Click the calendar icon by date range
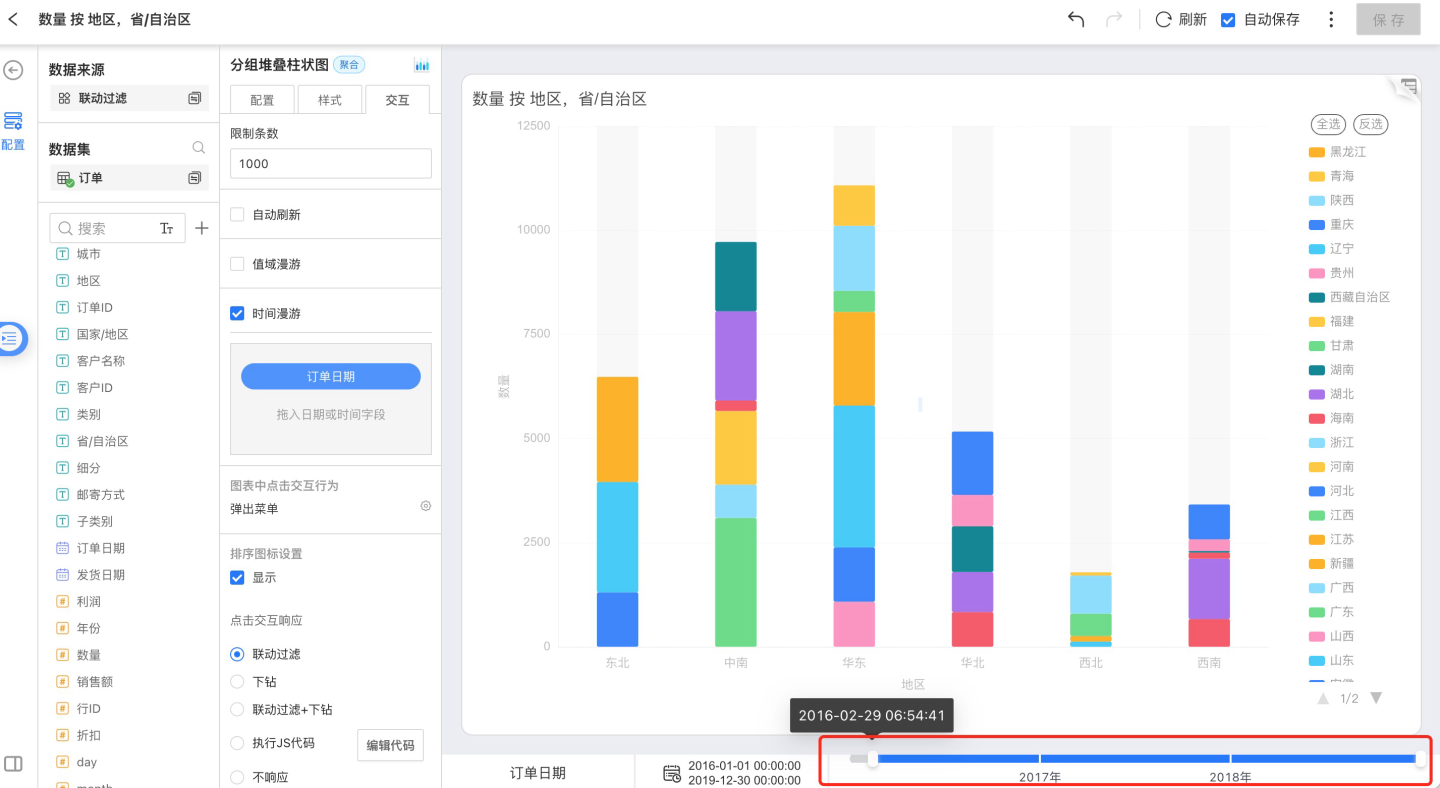 pos(673,772)
